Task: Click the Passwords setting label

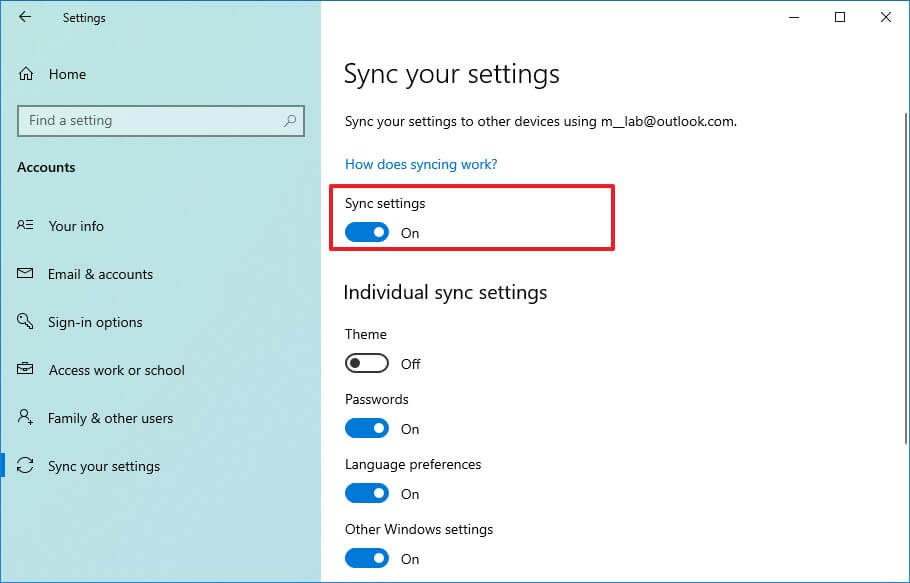Action: coord(377,399)
